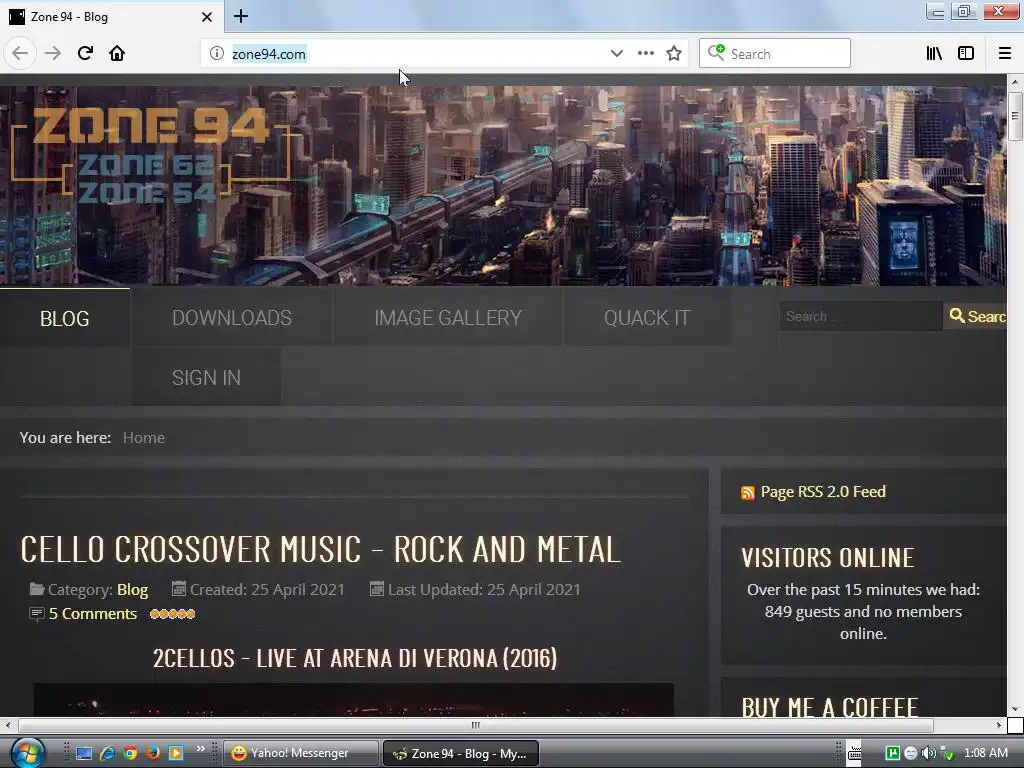
Task: Expand the address bar history dropdown
Action: 616,54
